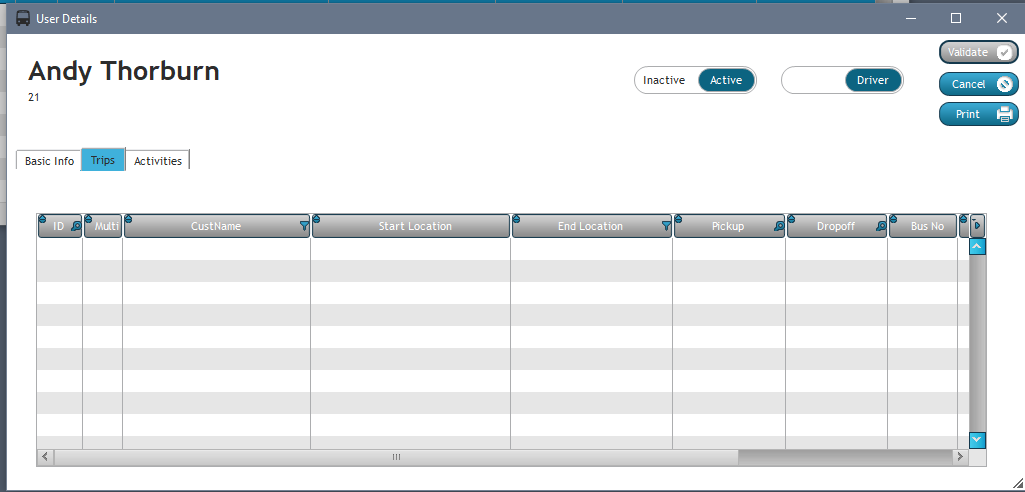Open the Activities tab
The width and height of the screenshot is (1025, 492).
point(158,161)
